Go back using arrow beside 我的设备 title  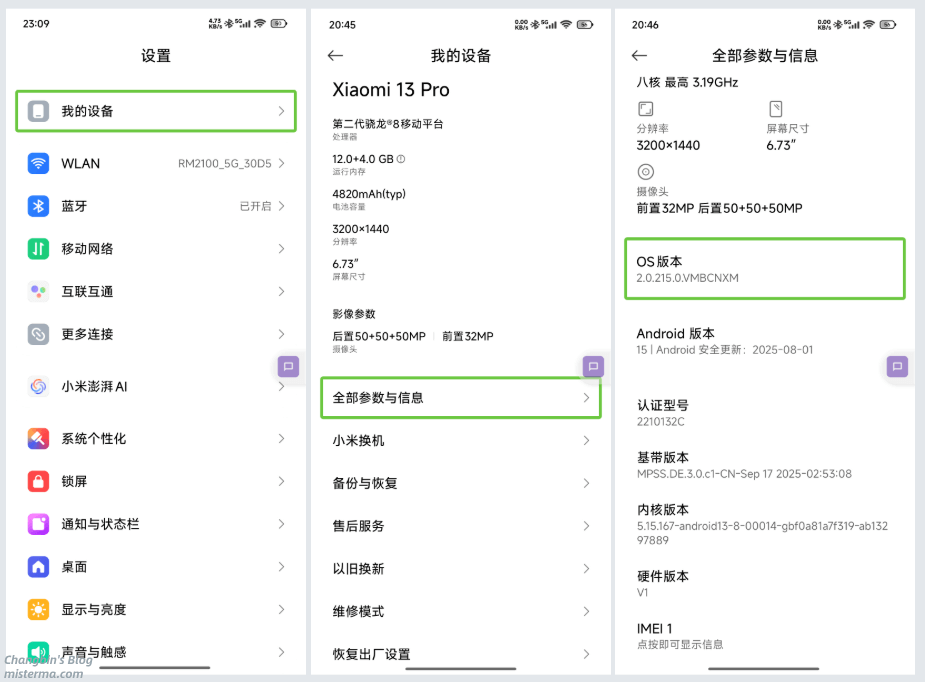(336, 56)
